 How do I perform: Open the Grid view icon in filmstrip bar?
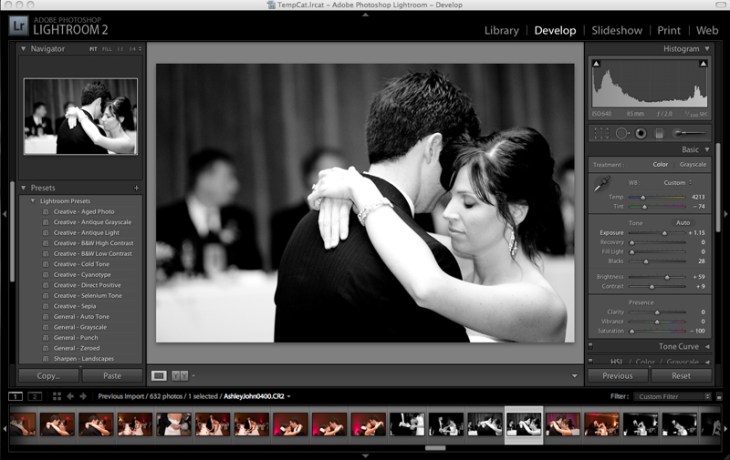[57, 396]
